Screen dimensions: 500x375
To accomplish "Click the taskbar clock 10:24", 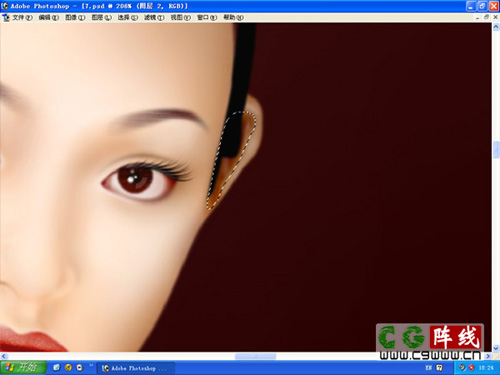I will (486, 368).
